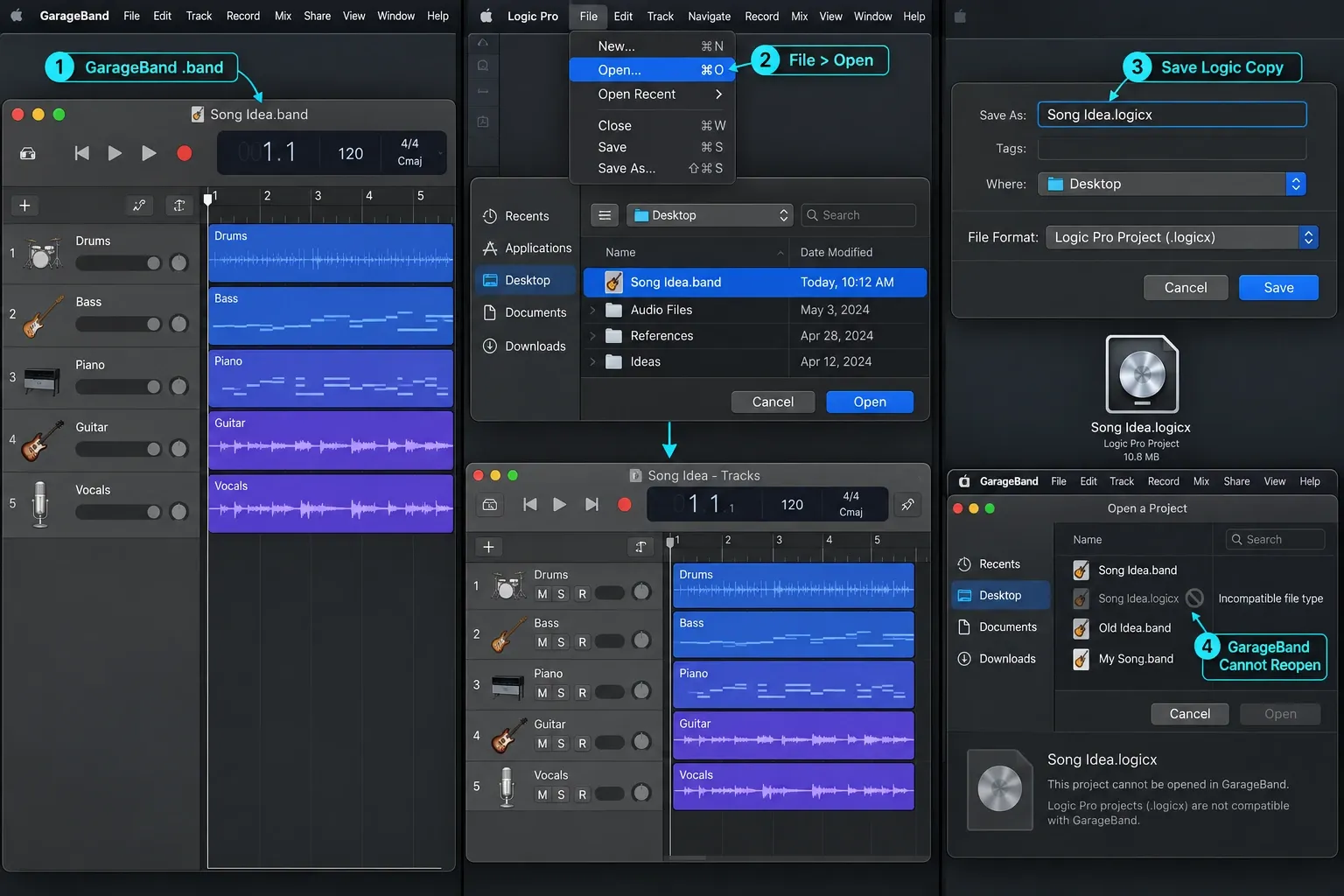This screenshot has width=1344, height=896.
Task: Open the File Format dropdown showing Logic Pro Project
Action: pos(1182,237)
